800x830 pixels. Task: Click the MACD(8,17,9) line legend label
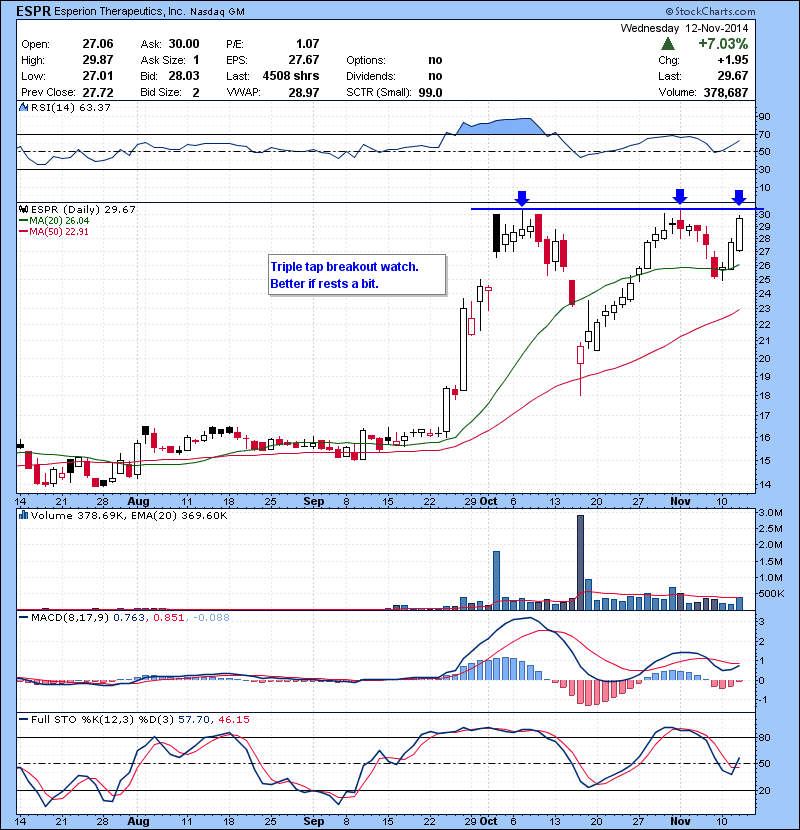tap(64, 617)
